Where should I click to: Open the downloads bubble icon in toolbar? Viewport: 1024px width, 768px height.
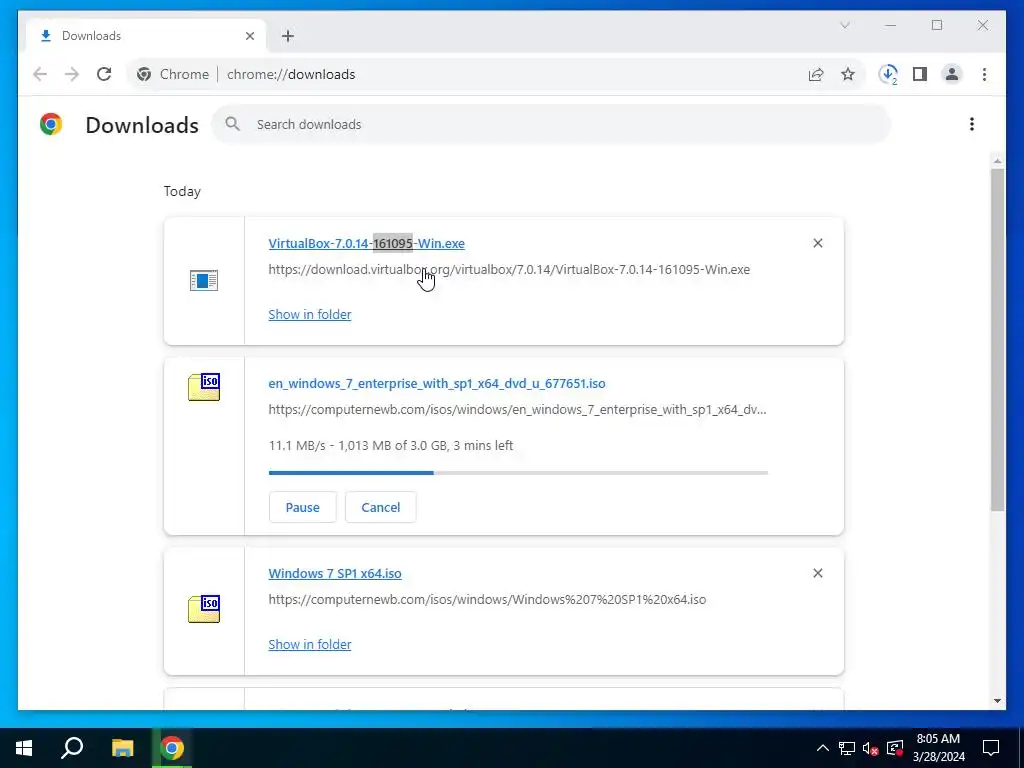click(x=888, y=74)
